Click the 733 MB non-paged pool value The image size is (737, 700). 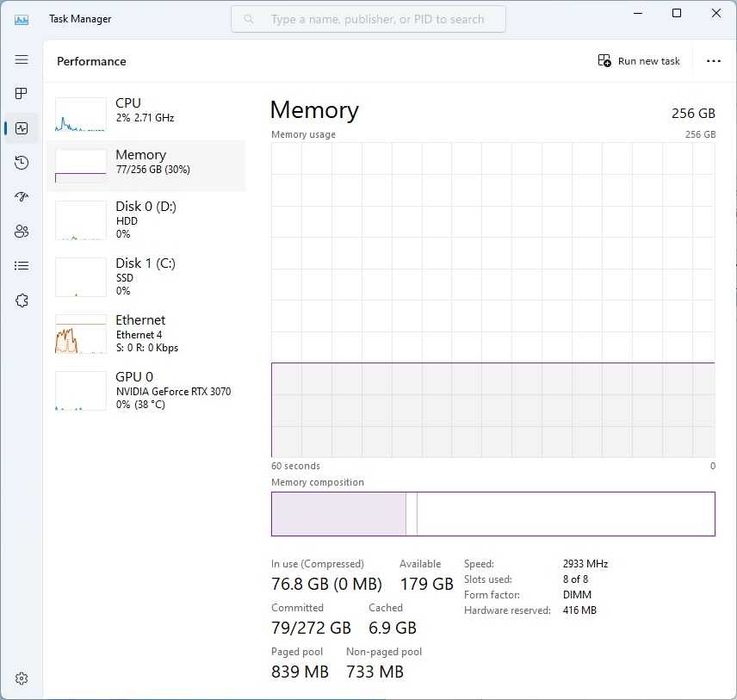tap(375, 671)
